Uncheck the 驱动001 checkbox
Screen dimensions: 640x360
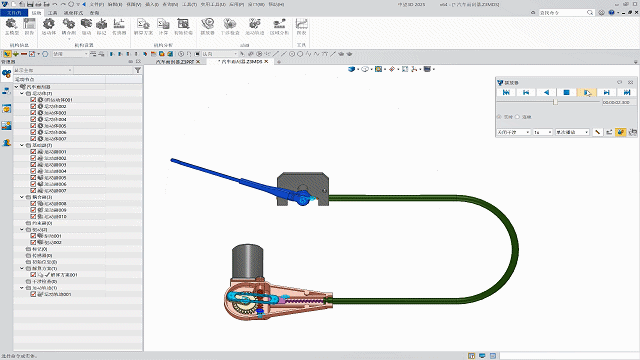[33, 236]
